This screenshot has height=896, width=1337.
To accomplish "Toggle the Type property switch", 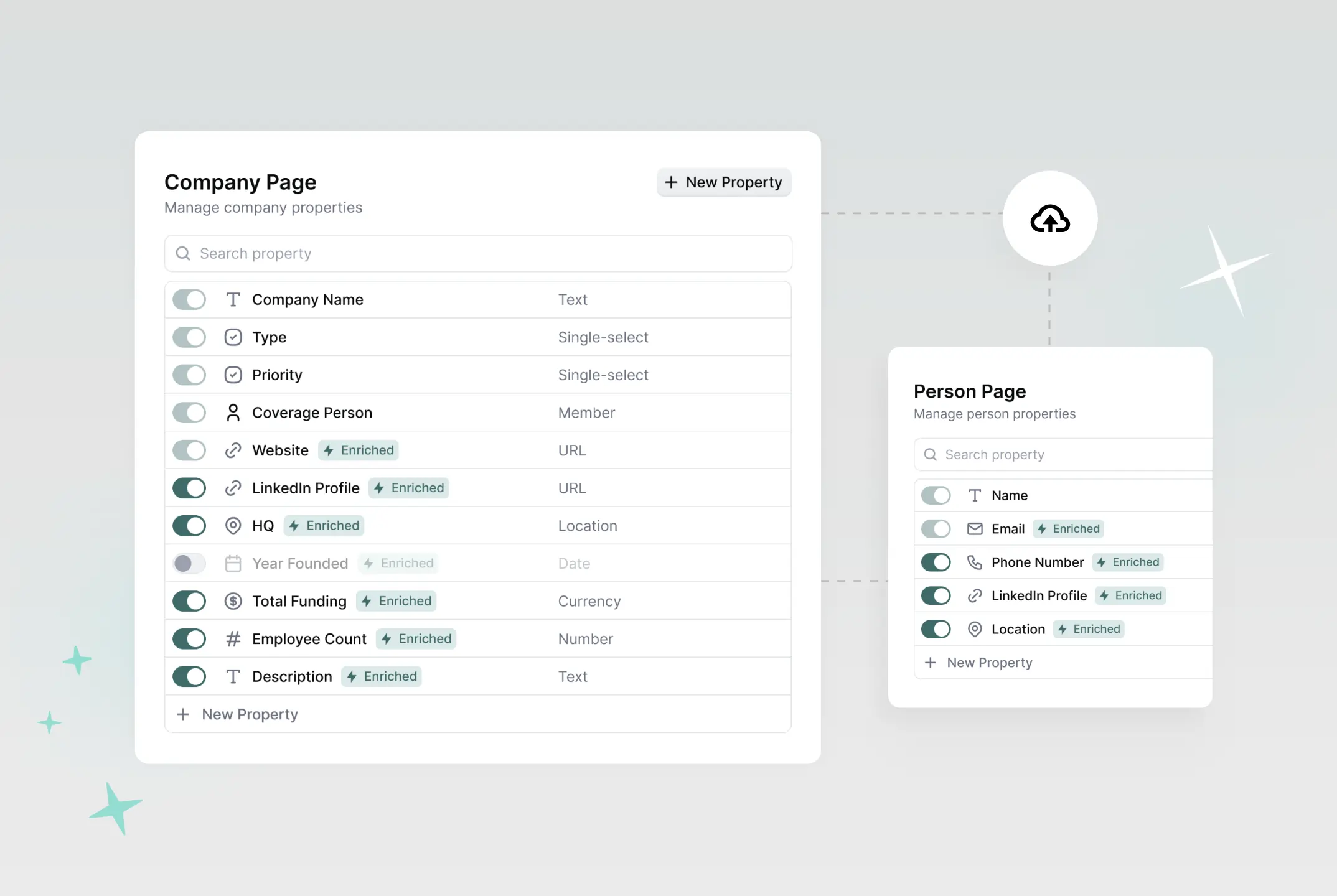I will (189, 337).
